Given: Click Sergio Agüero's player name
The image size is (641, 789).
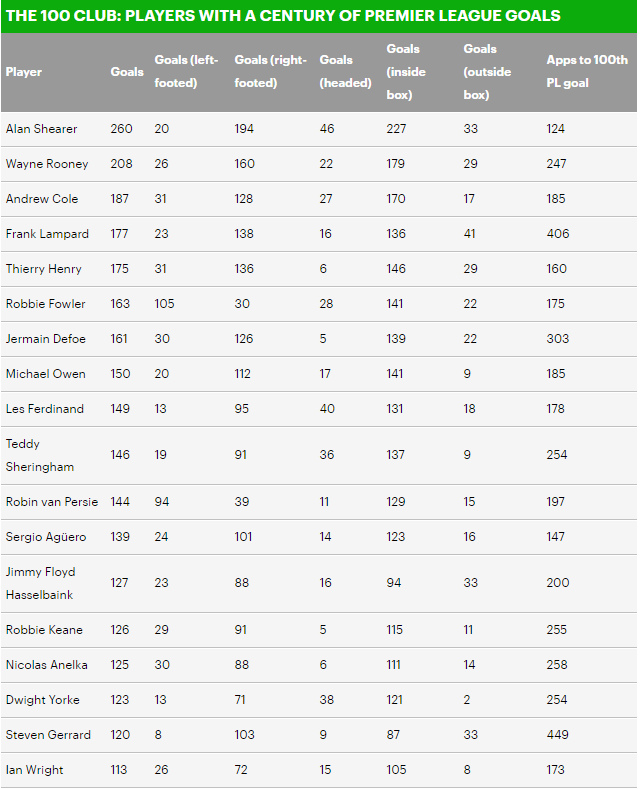Looking at the screenshot, I should pyautogui.click(x=46, y=537).
